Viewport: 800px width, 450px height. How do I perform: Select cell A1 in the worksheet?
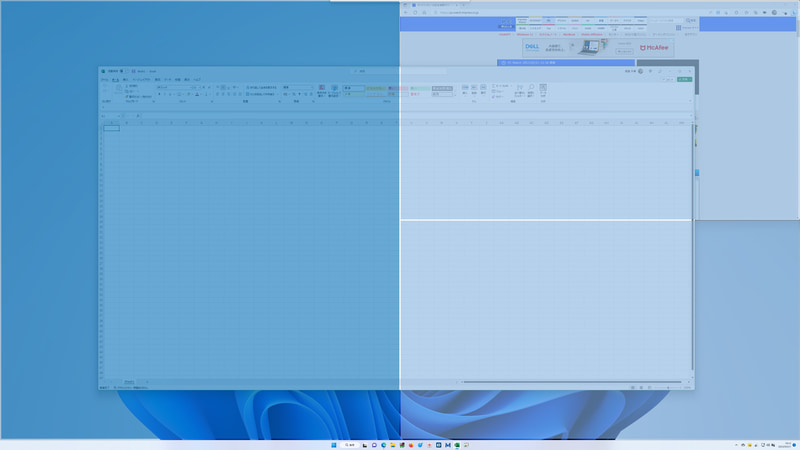click(x=111, y=128)
